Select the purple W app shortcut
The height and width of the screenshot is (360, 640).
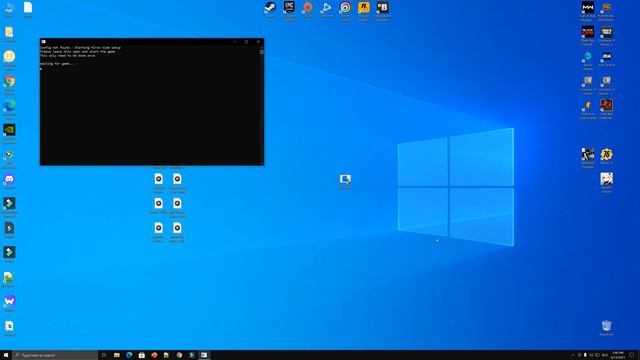point(9,301)
